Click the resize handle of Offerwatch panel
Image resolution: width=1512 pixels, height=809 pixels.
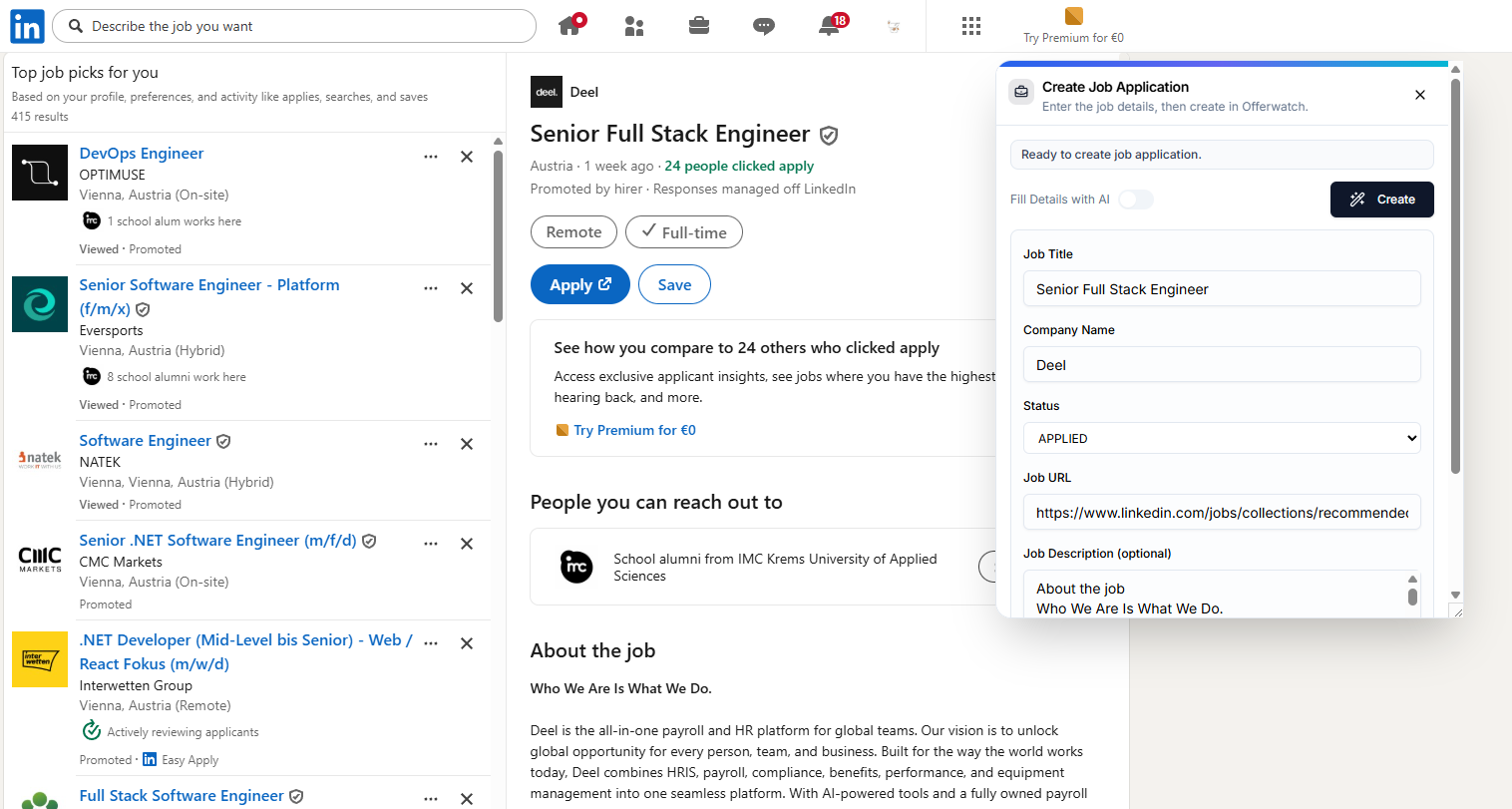pyautogui.click(x=1455, y=610)
